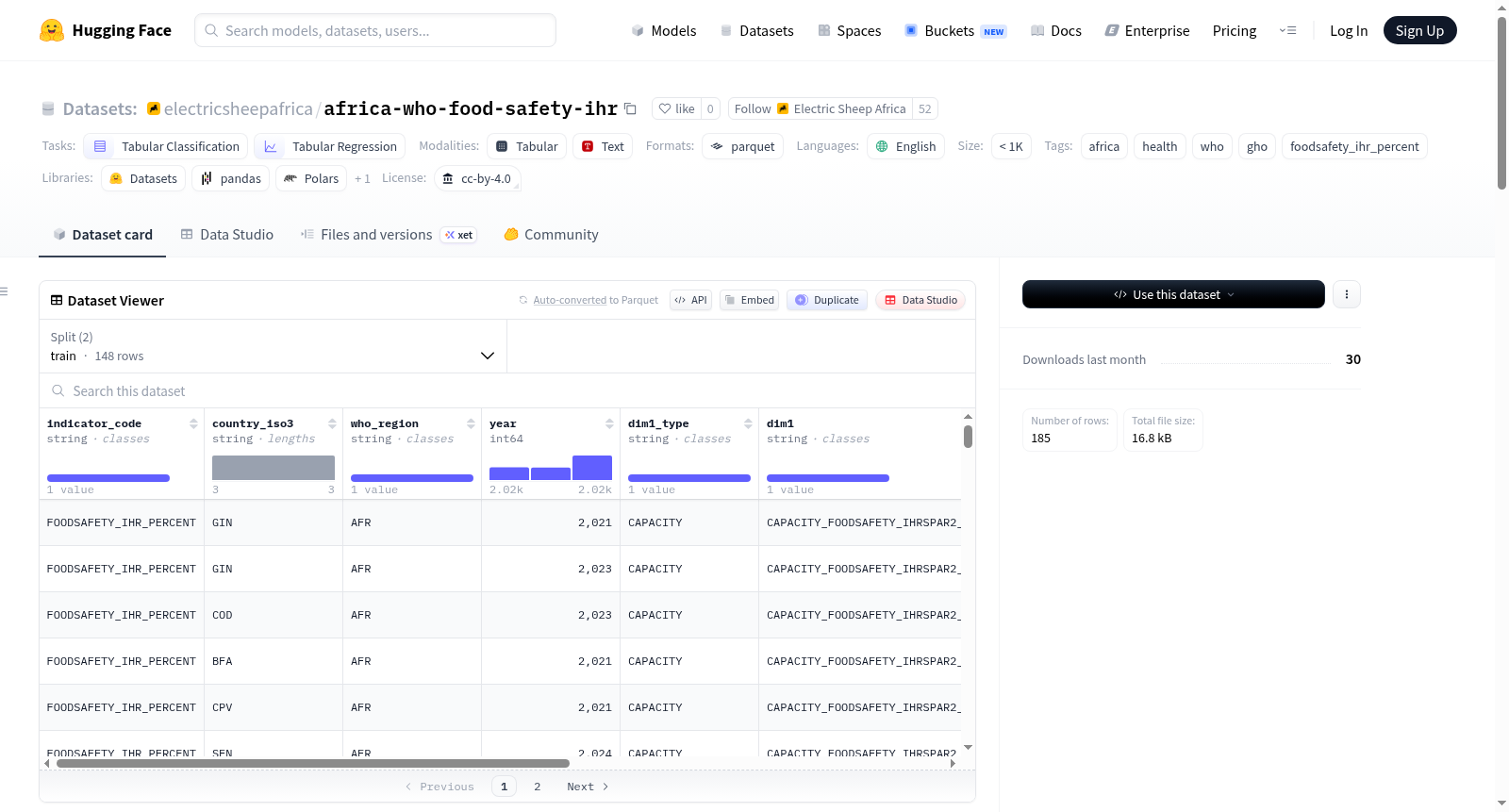This screenshot has width=1509, height=812.
Task: Open the Dataset card tab
Action: pyautogui.click(x=102, y=235)
